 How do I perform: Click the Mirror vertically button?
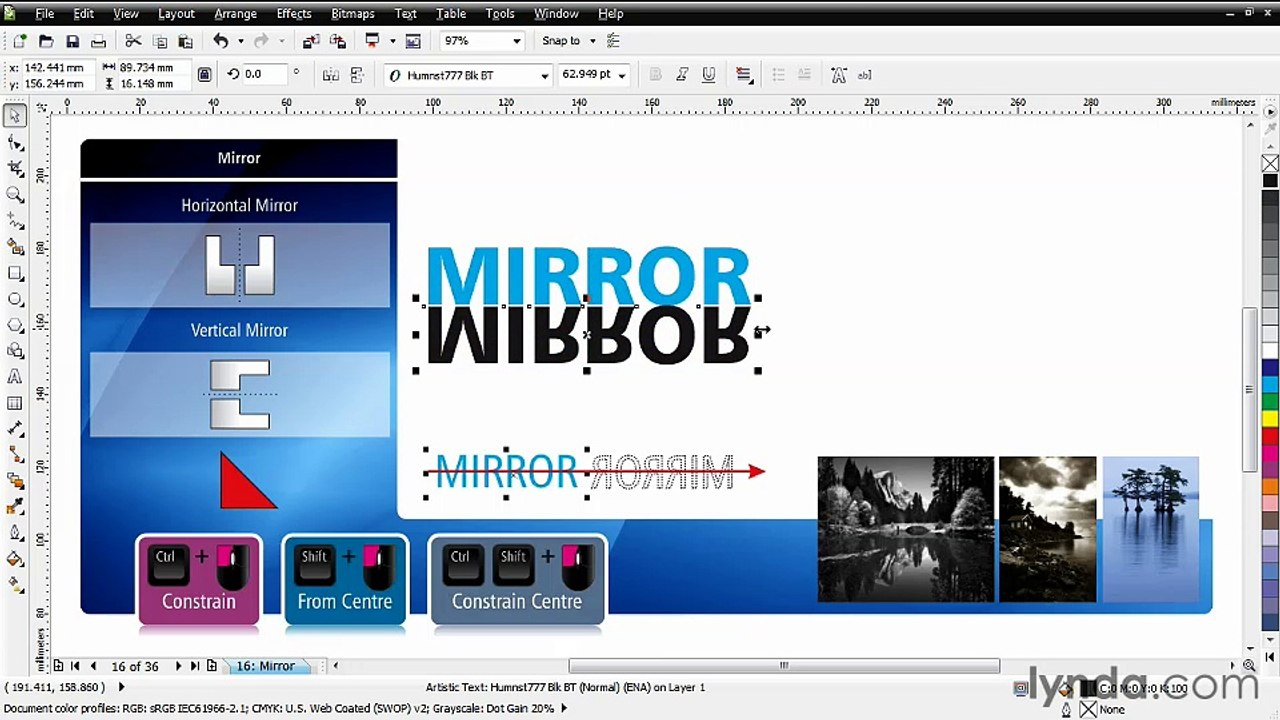tap(357, 75)
